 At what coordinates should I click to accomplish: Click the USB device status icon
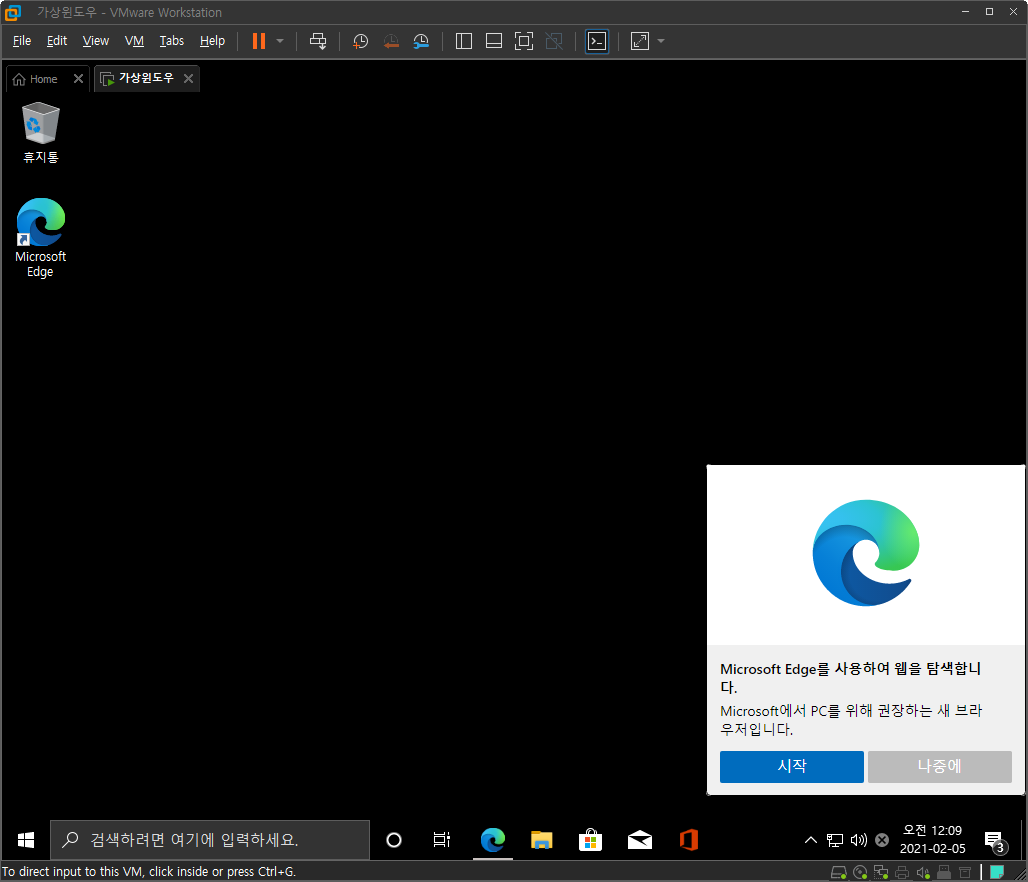[944, 872]
